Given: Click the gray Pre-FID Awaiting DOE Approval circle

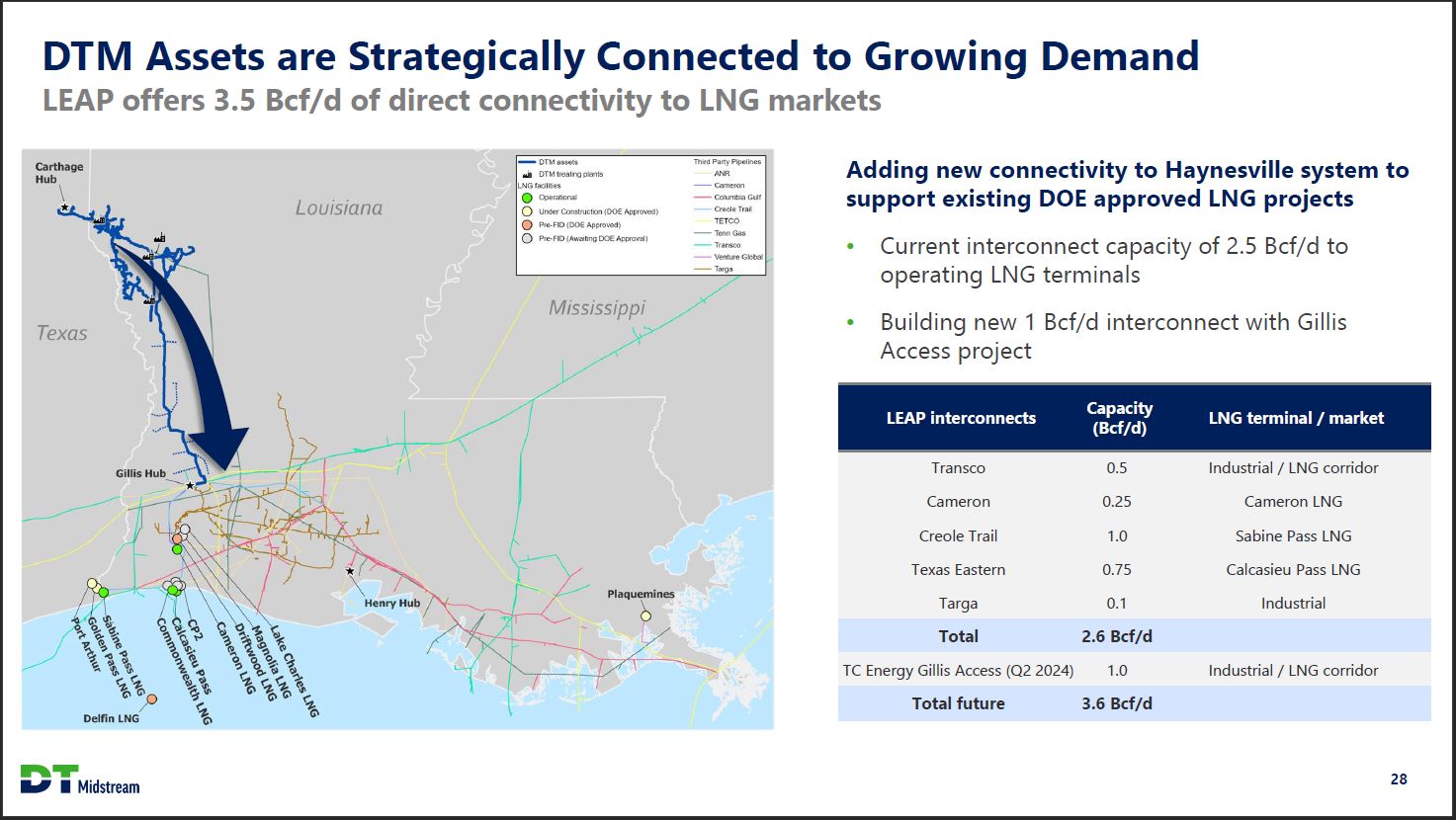Looking at the screenshot, I should pyautogui.click(x=528, y=238).
